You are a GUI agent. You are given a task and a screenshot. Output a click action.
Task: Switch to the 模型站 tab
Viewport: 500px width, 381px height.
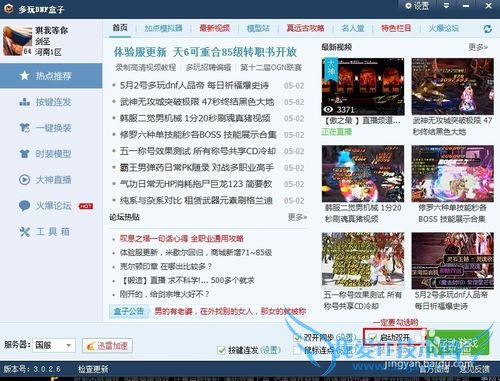click(x=258, y=28)
